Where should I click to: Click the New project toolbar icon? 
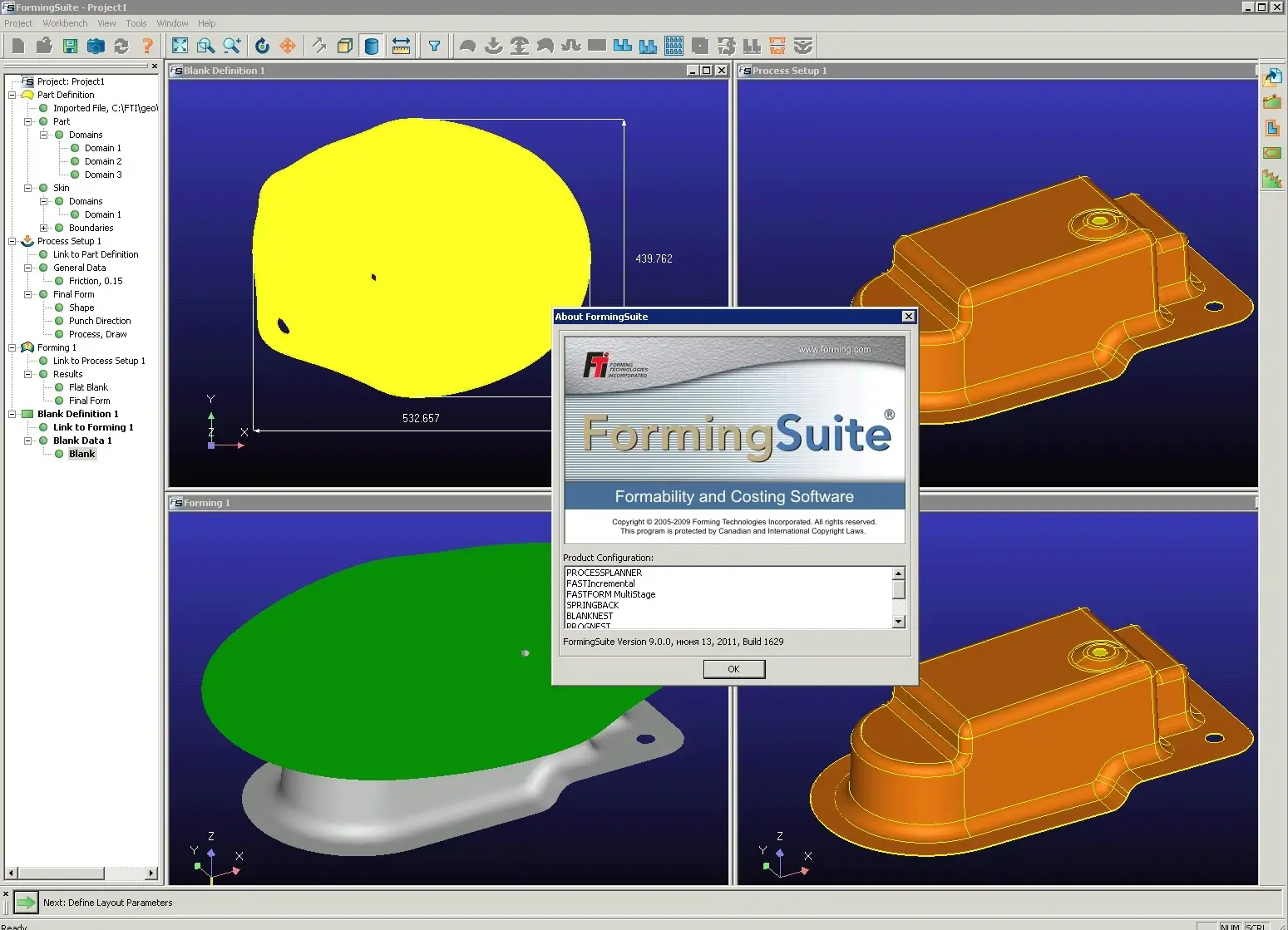(18, 46)
